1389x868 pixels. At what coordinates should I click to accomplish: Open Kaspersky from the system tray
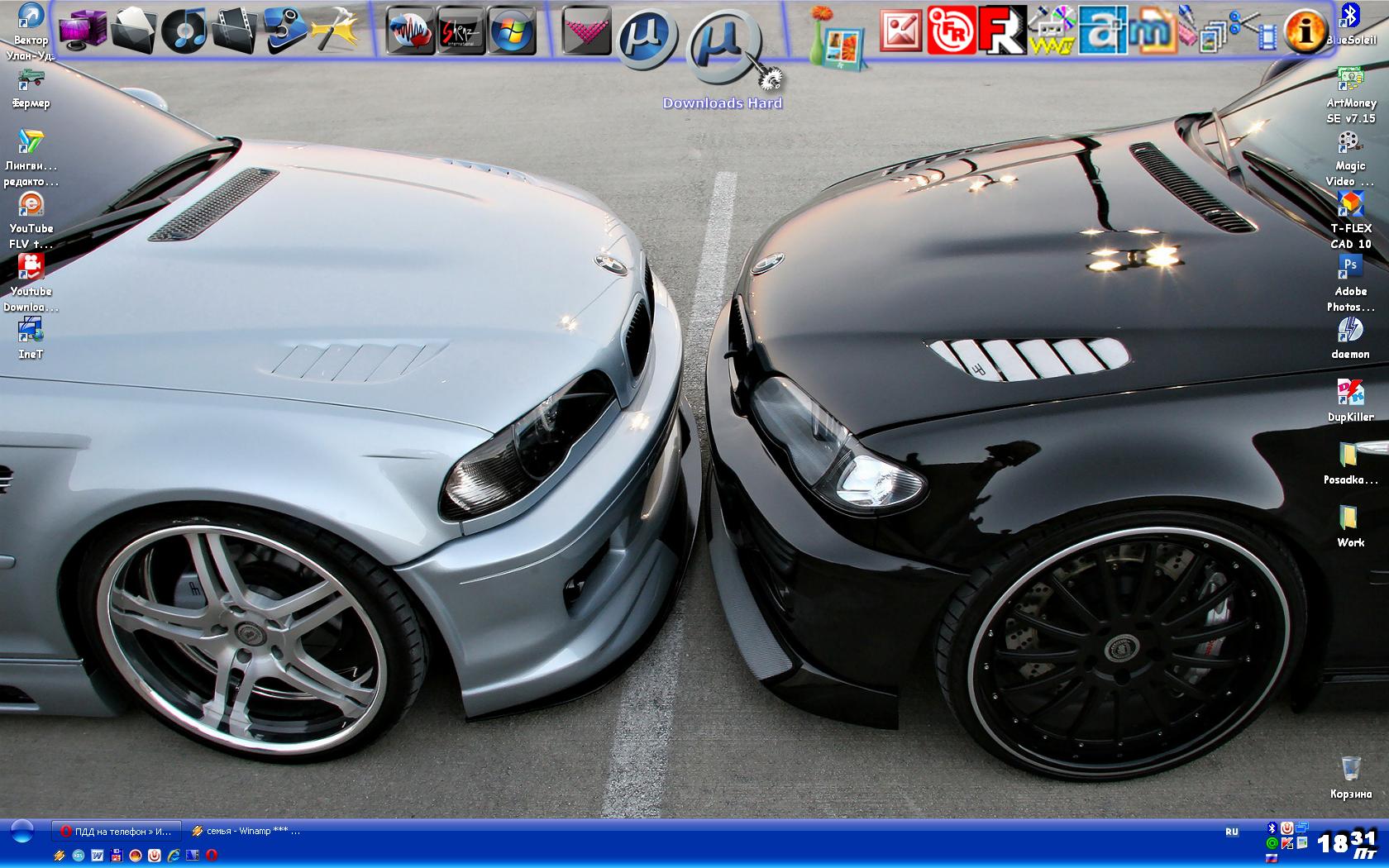(x=1286, y=843)
